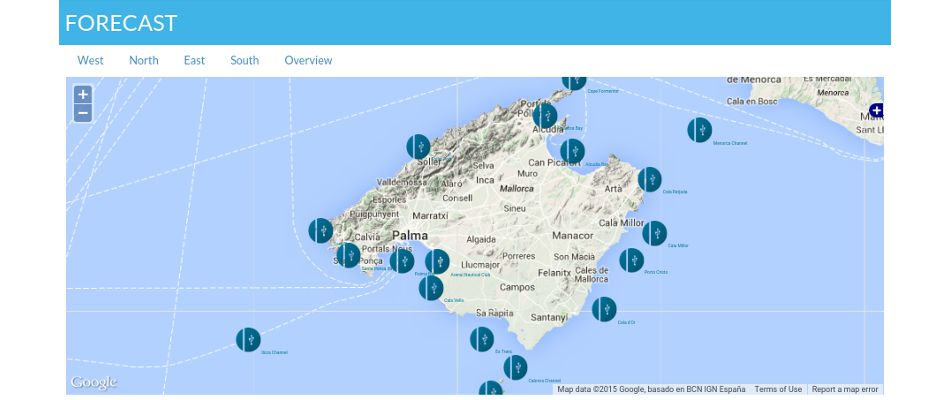Switch to the South tab
The width and height of the screenshot is (950, 400).
pos(245,61)
